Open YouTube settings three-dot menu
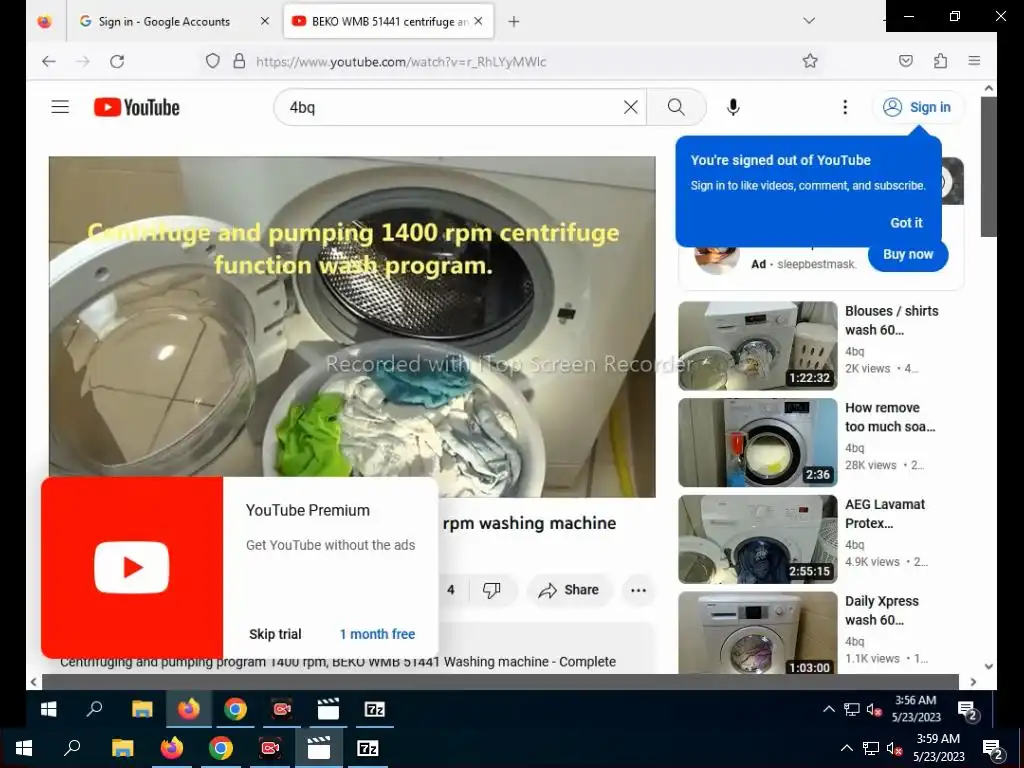 tap(845, 107)
